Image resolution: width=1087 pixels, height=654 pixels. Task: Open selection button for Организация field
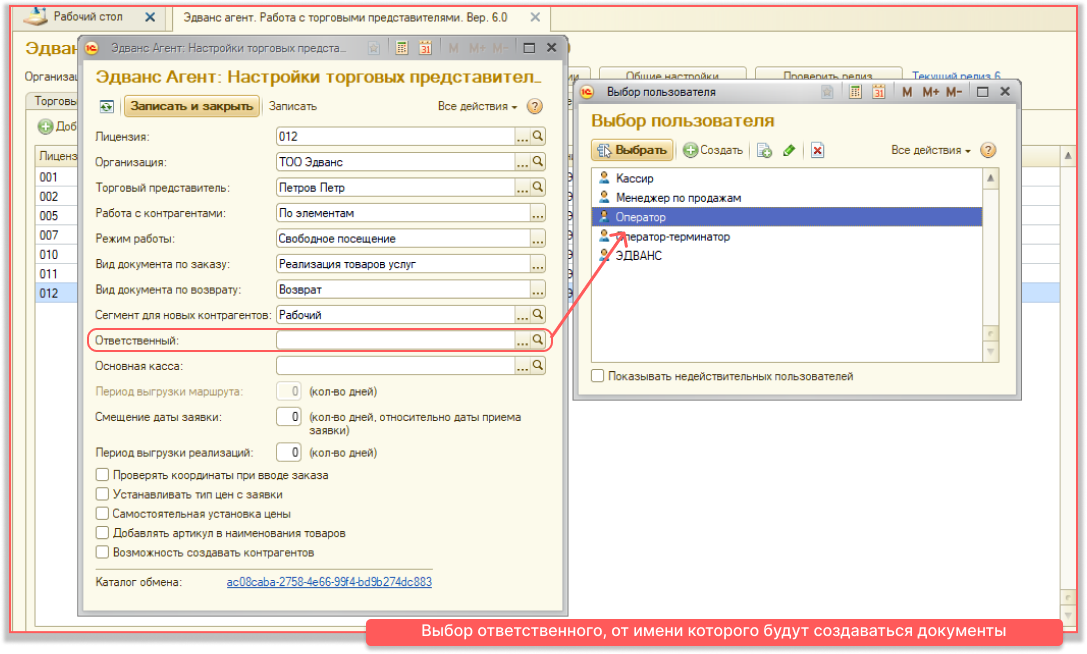click(523, 162)
